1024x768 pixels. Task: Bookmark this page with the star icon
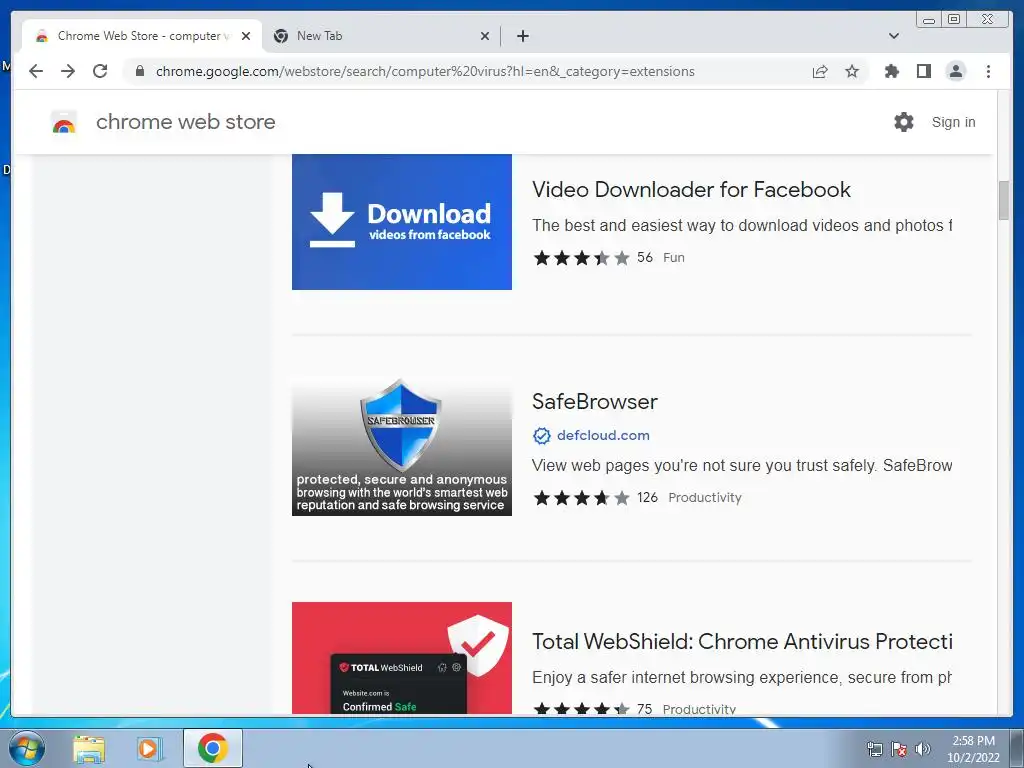point(852,71)
